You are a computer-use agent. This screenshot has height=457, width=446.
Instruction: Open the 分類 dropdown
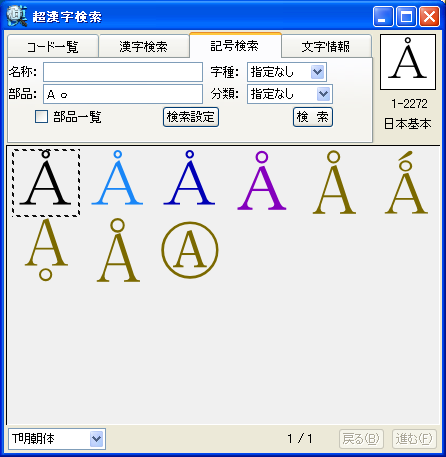point(290,94)
